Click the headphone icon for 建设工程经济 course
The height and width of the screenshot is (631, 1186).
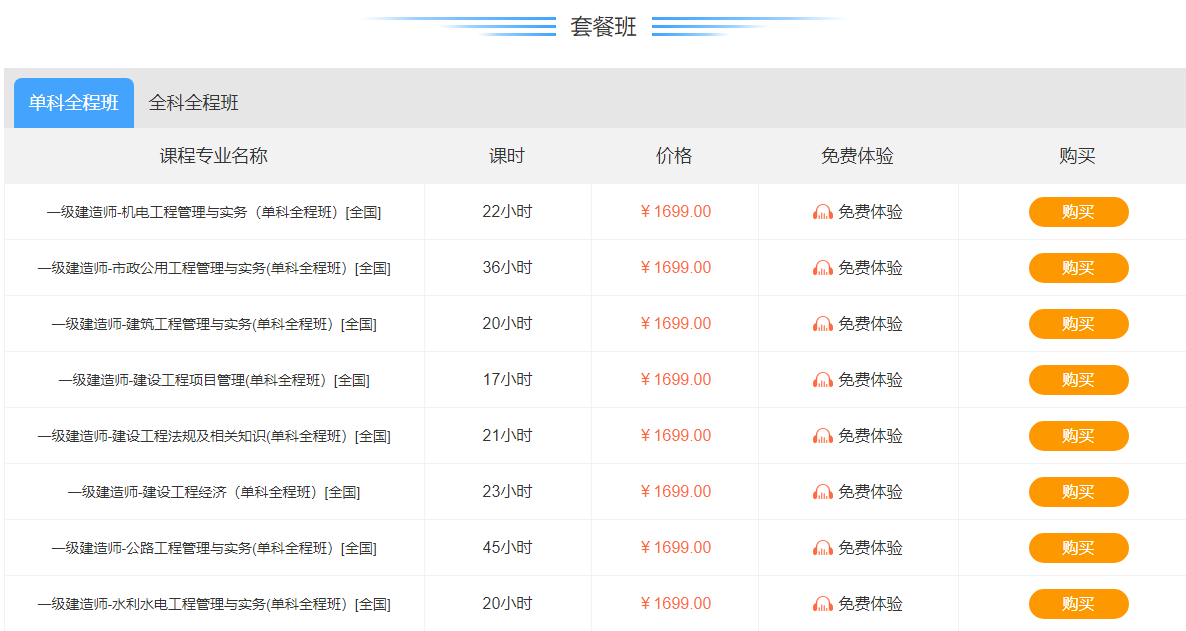[822, 491]
